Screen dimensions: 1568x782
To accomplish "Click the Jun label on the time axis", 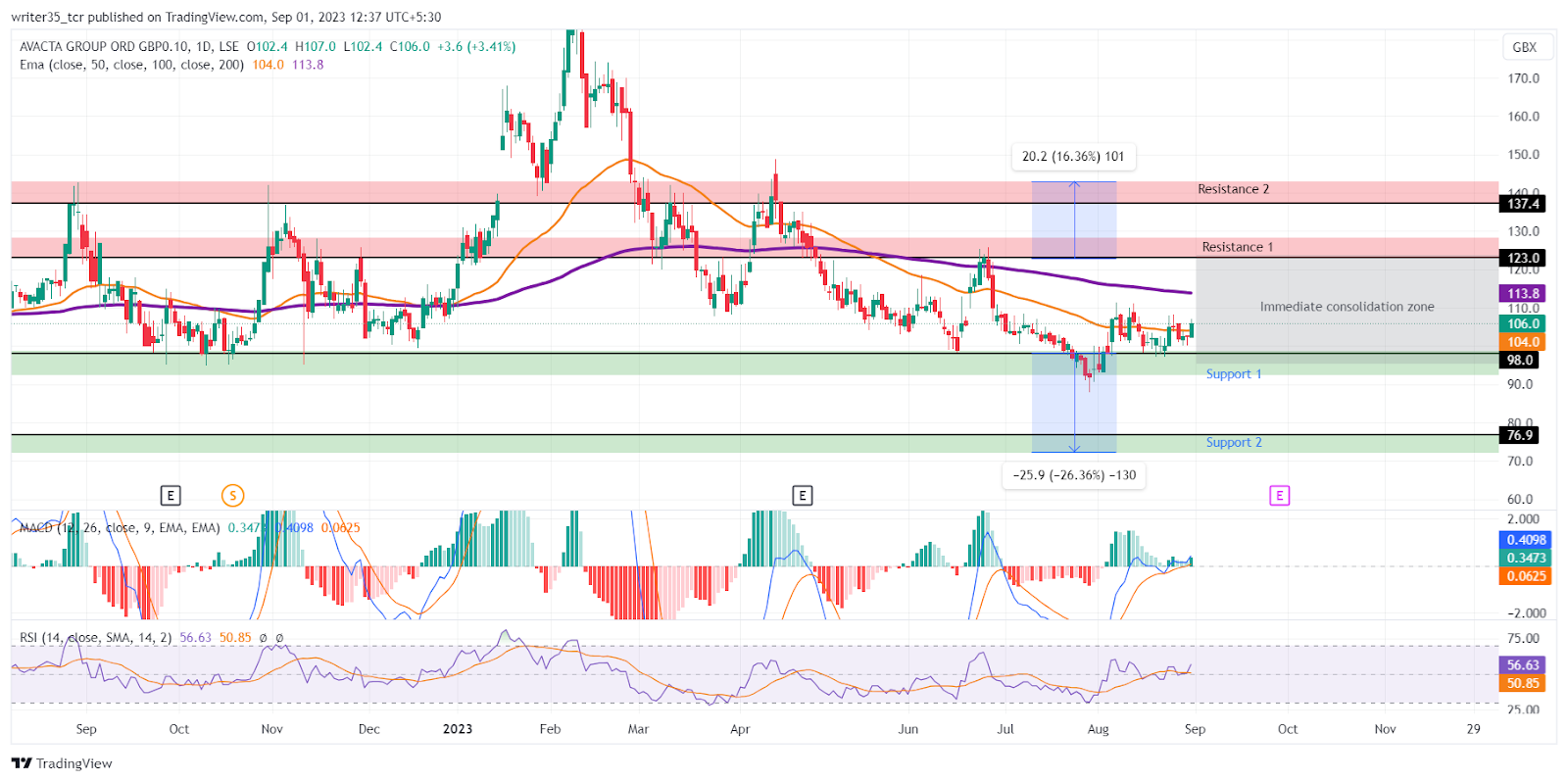I will coord(908,729).
